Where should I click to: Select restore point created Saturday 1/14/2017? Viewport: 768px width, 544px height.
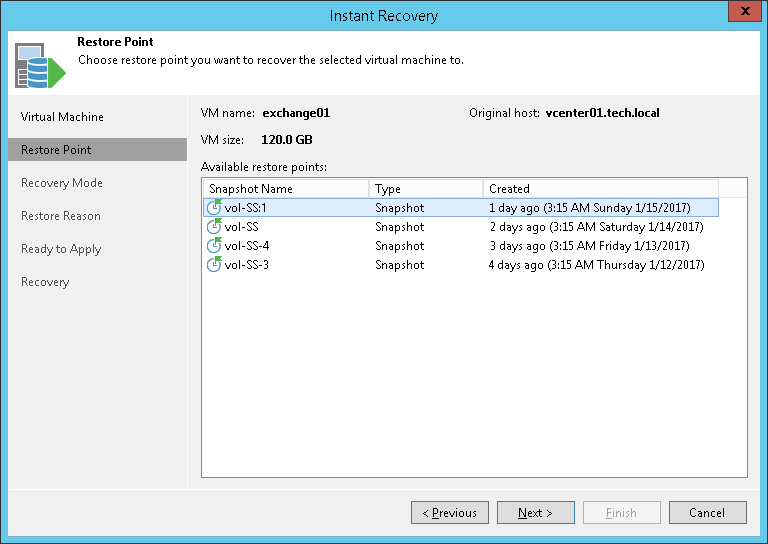click(x=588, y=227)
